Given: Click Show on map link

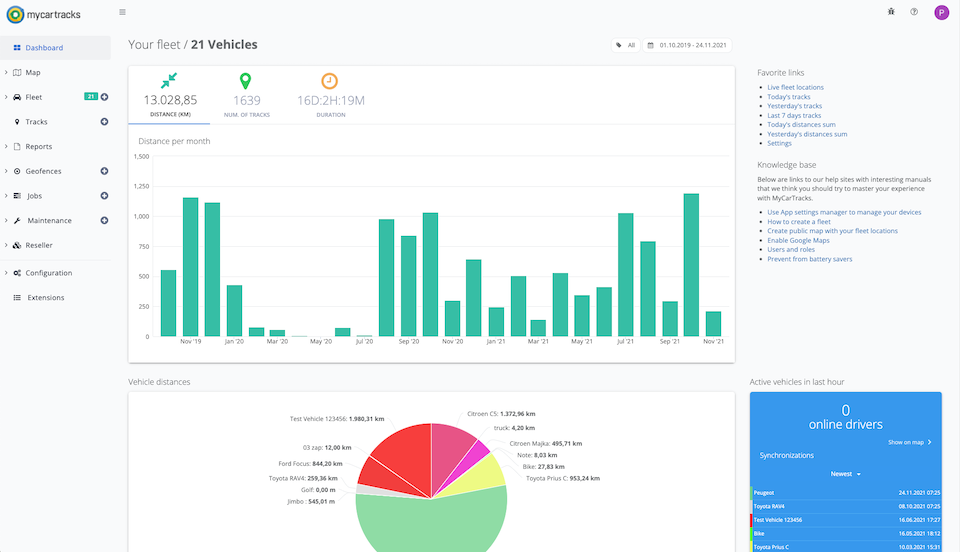Looking at the screenshot, I should click(909, 442).
